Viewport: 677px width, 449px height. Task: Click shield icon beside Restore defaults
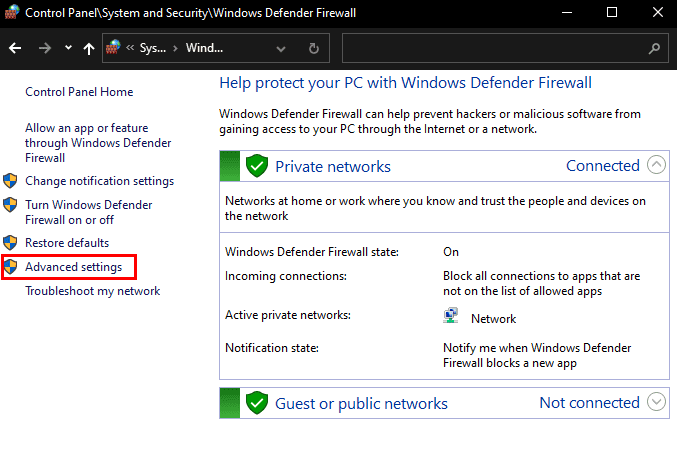click(x=10, y=243)
